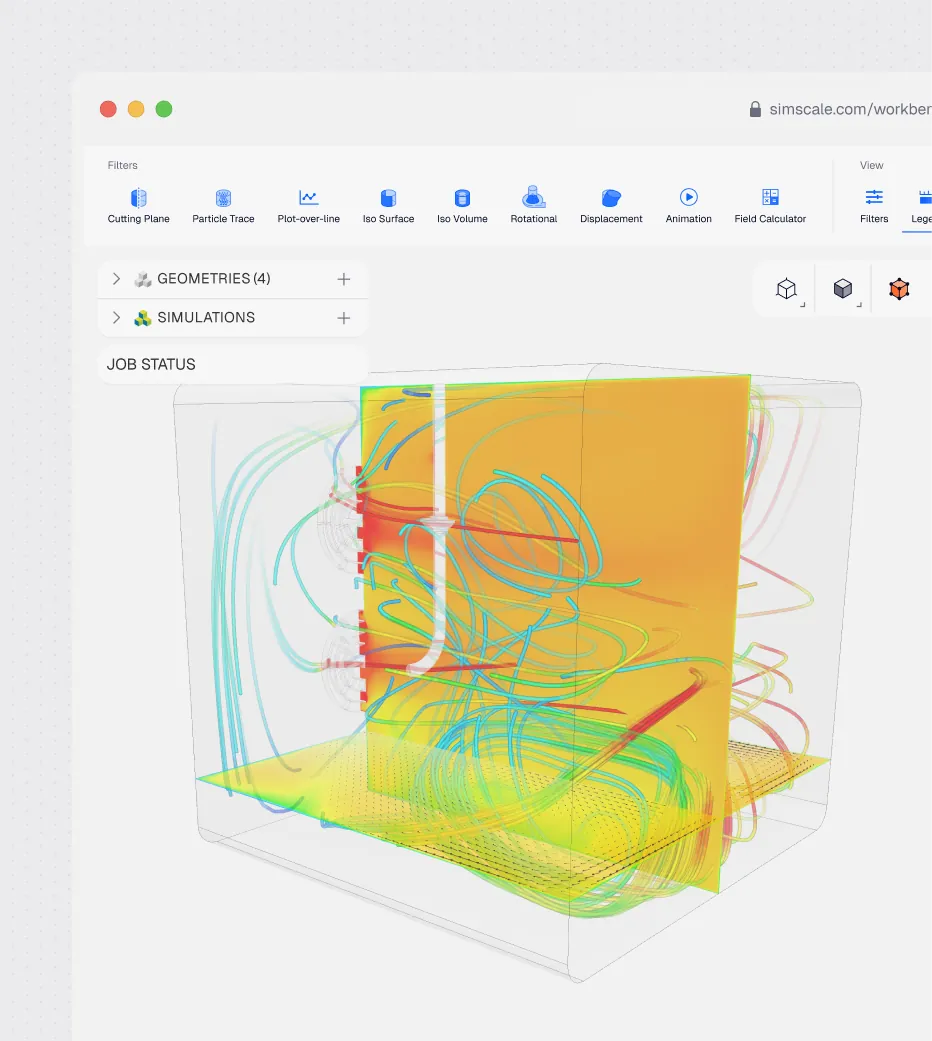
Task: Switch to the Legend view tab
Action: 921,206
